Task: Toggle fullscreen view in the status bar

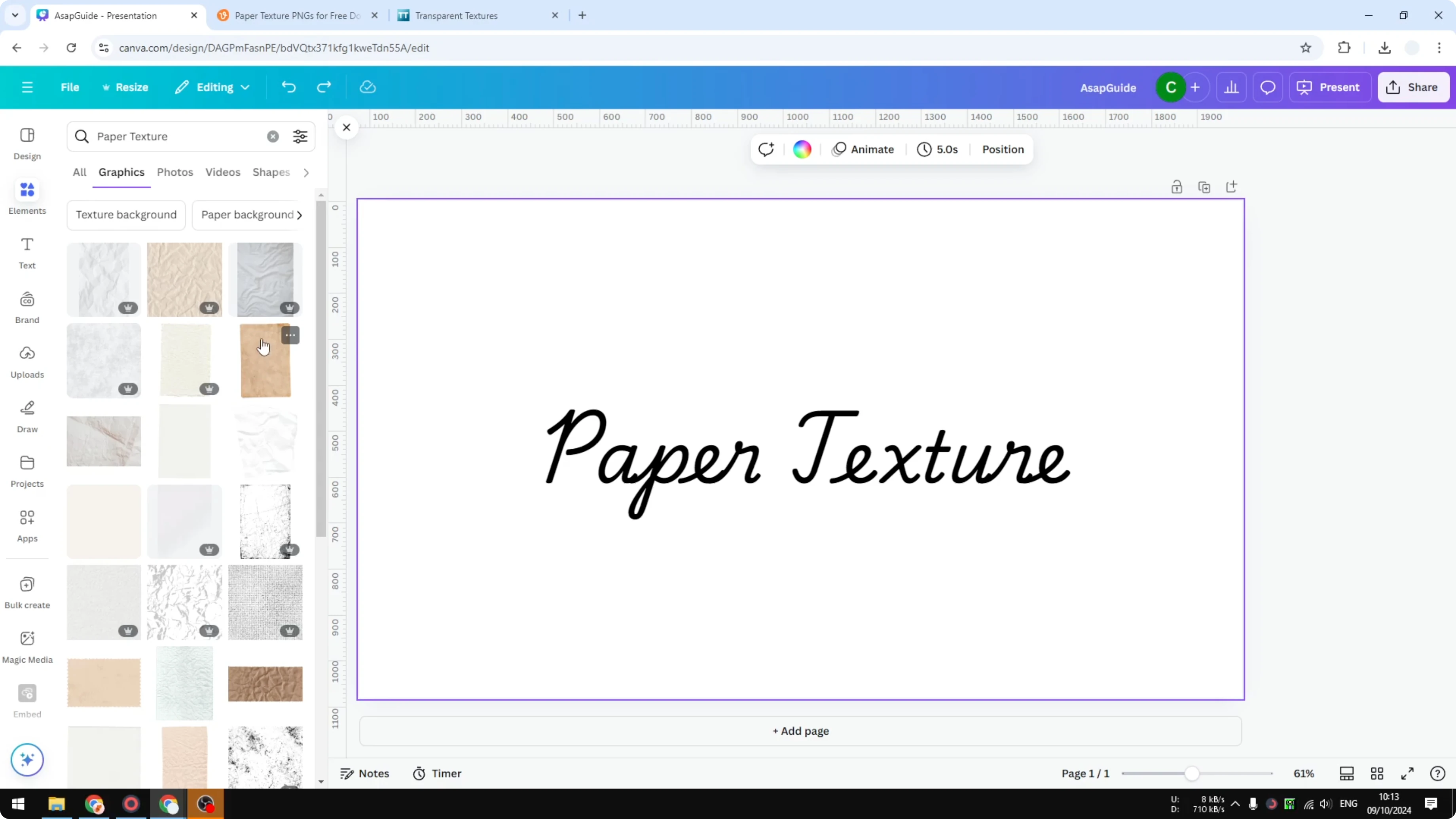Action: pos(1407,773)
